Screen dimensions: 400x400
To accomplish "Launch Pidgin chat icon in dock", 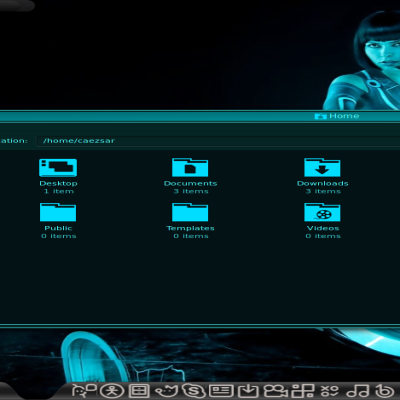I will 84,390.
